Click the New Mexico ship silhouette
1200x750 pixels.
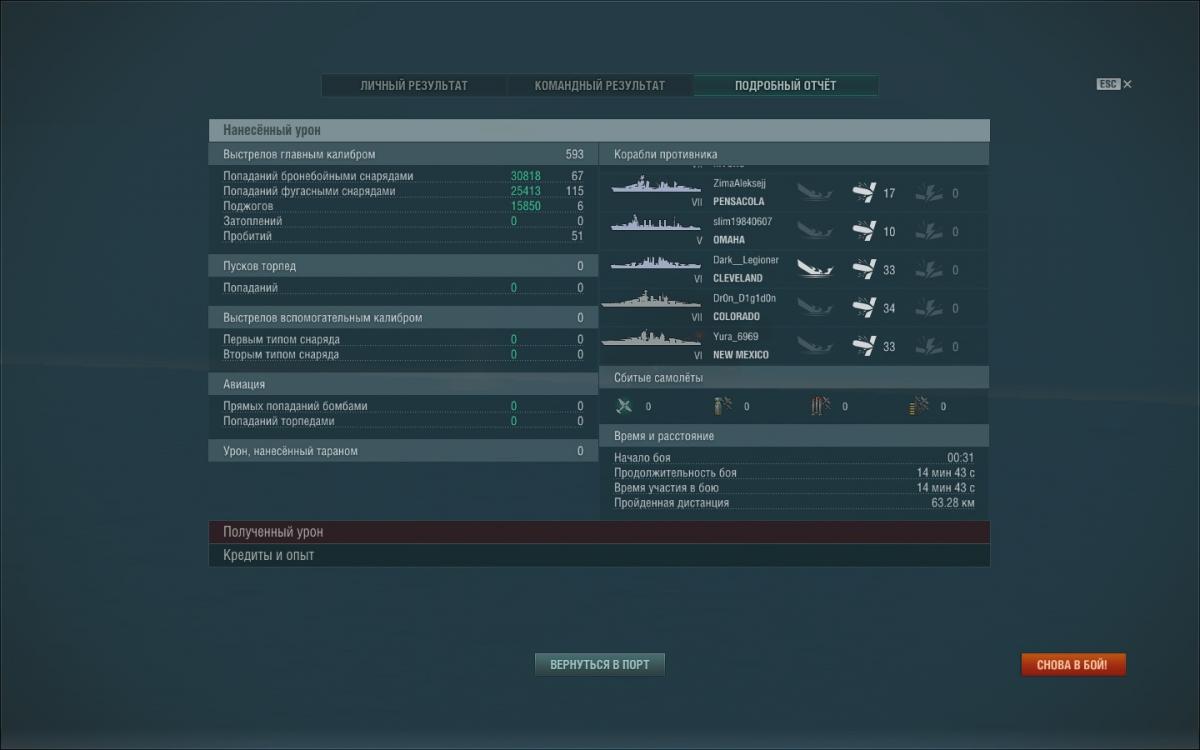(651, 340)
